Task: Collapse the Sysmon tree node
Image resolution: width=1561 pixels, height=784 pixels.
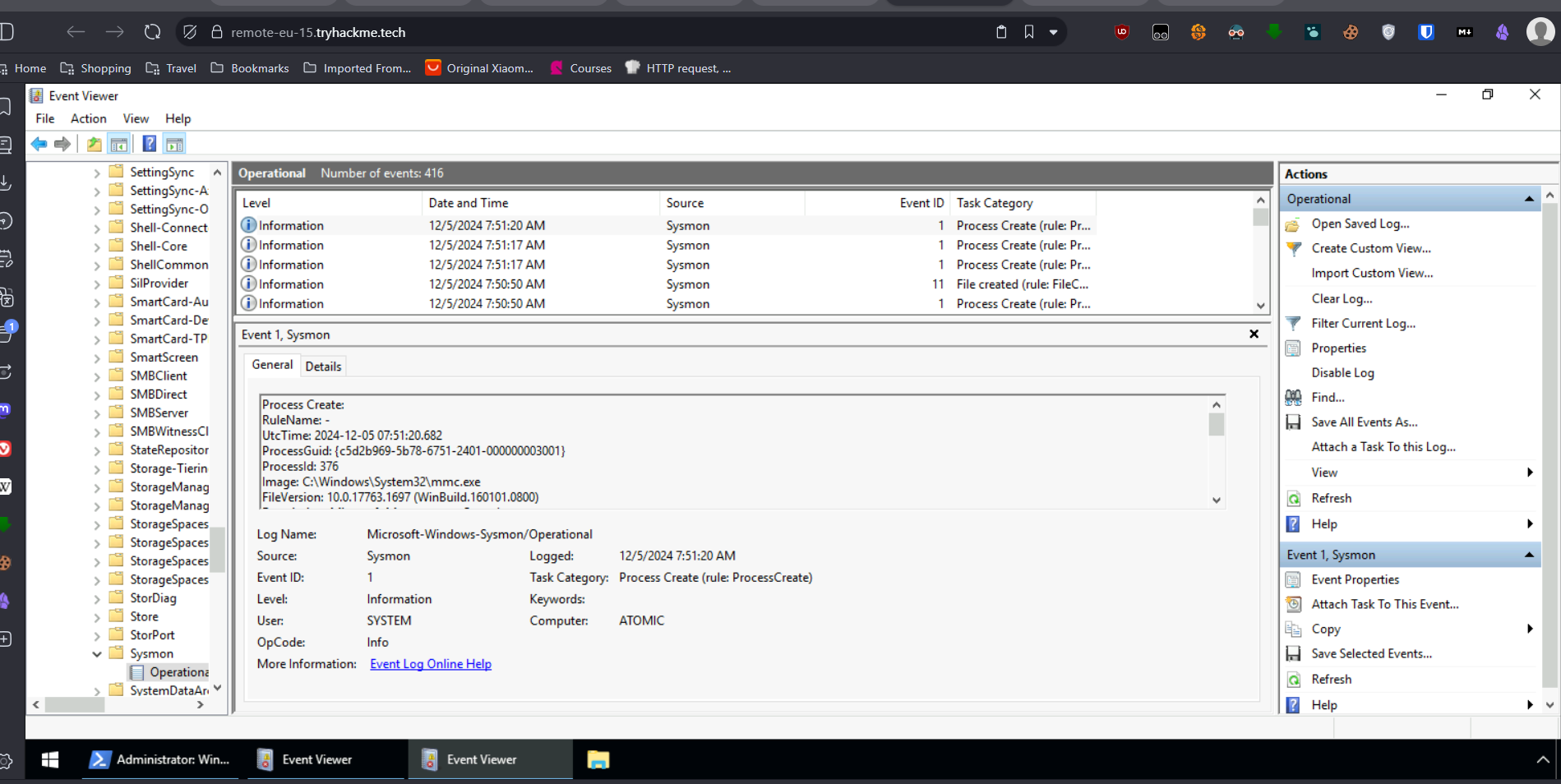Action: point(97,654)
